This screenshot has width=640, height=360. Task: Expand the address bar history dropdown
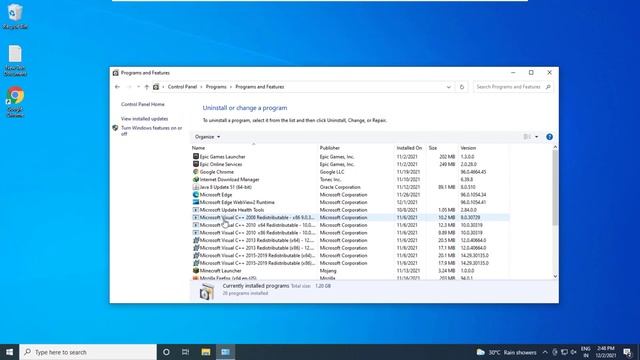(x=449, y=87)
